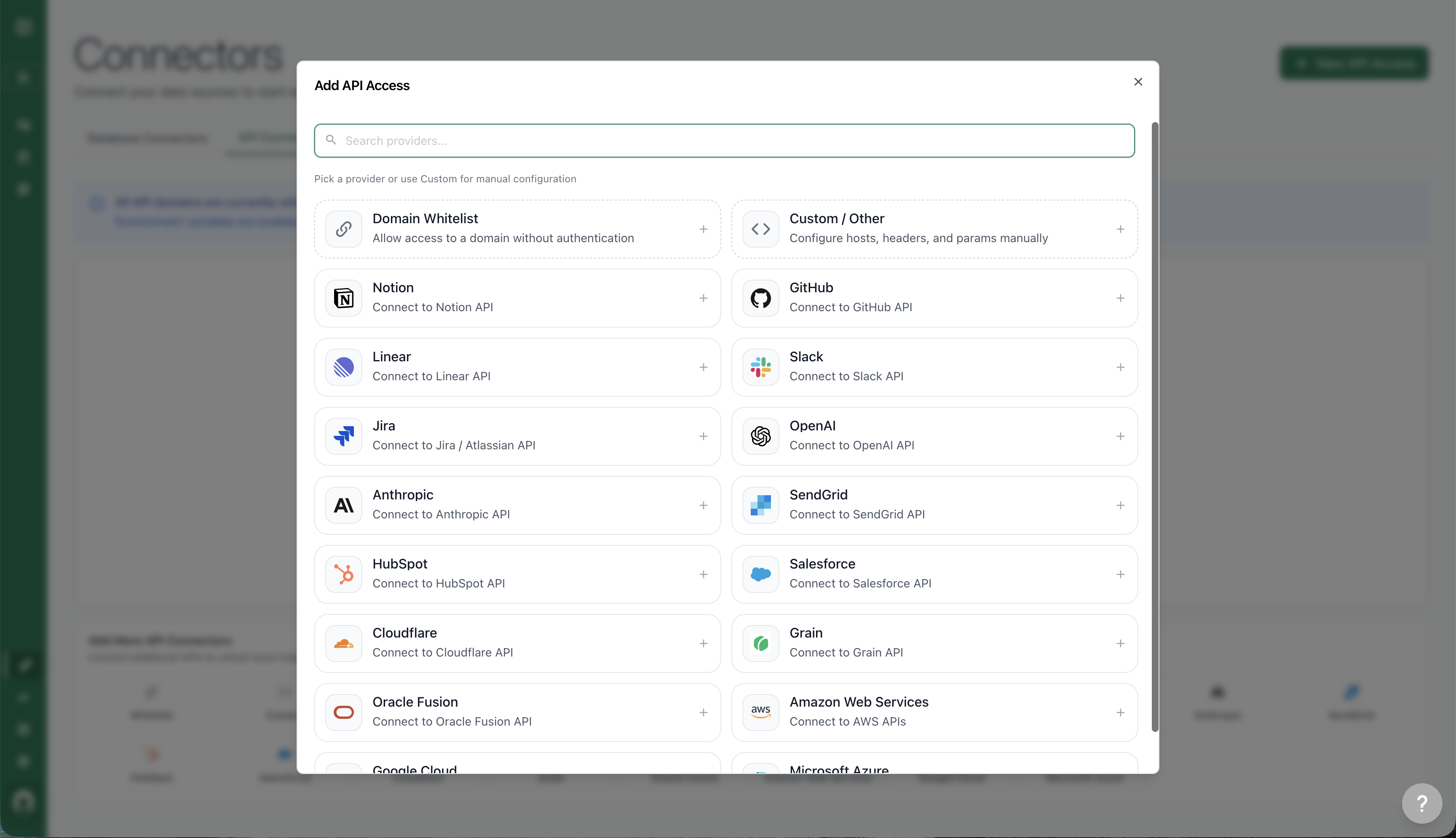Click the OpenAI logo icon

tap(760, 436)
